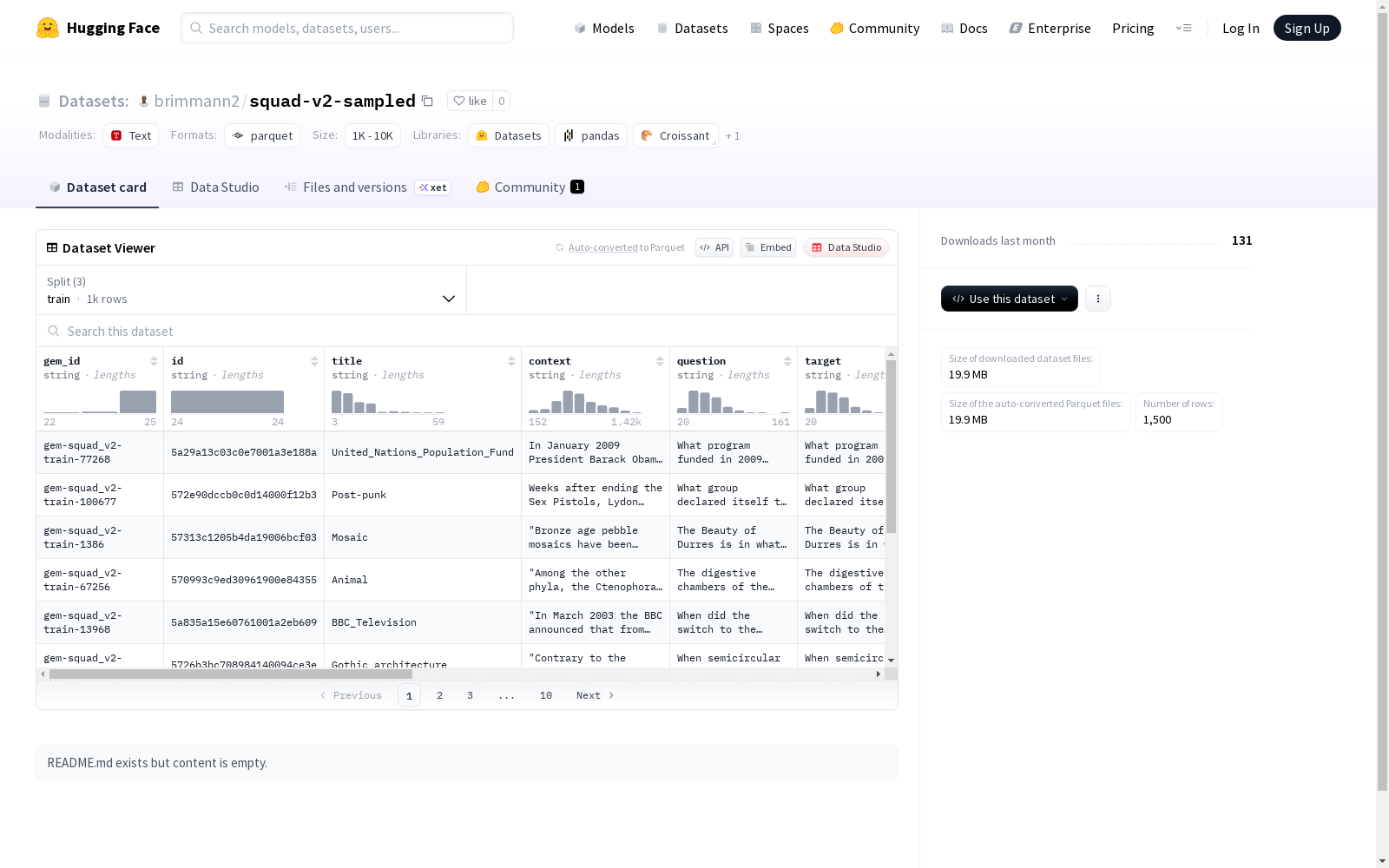Open the Use this dataset dropdown

(x=1010, y=299)
